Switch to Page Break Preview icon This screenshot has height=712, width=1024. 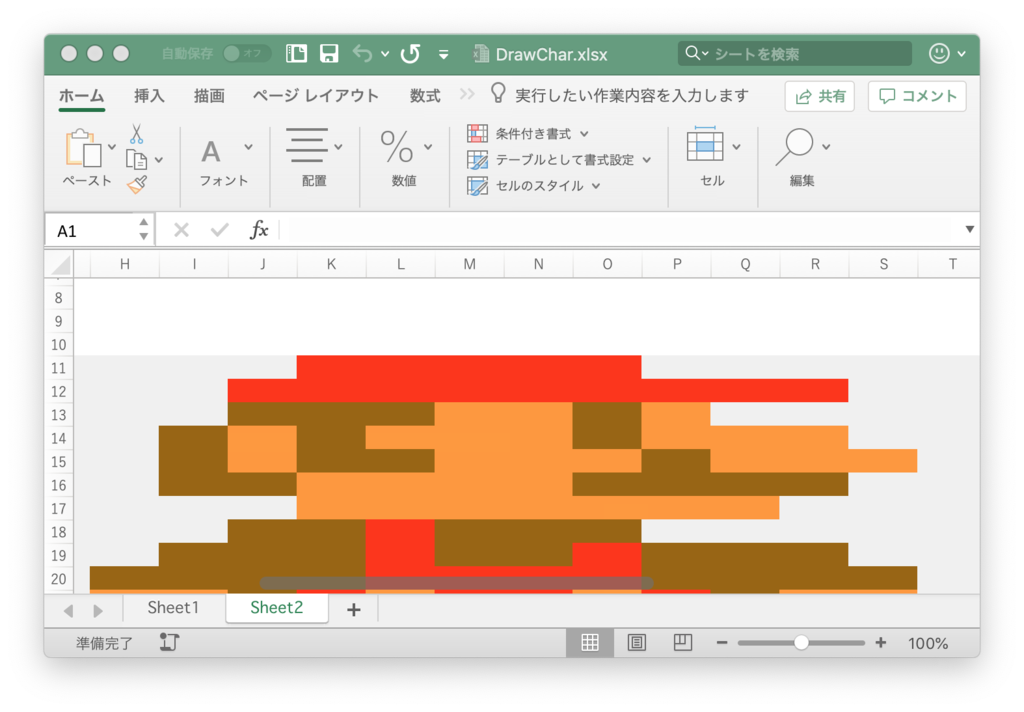[x=683, y=643]
